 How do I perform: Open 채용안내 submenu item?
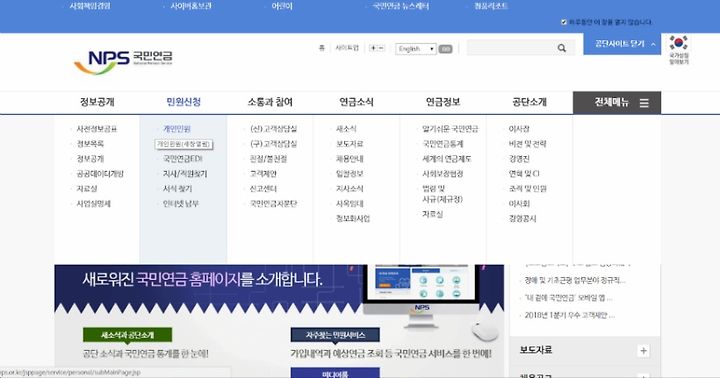[x=349, y=159]
